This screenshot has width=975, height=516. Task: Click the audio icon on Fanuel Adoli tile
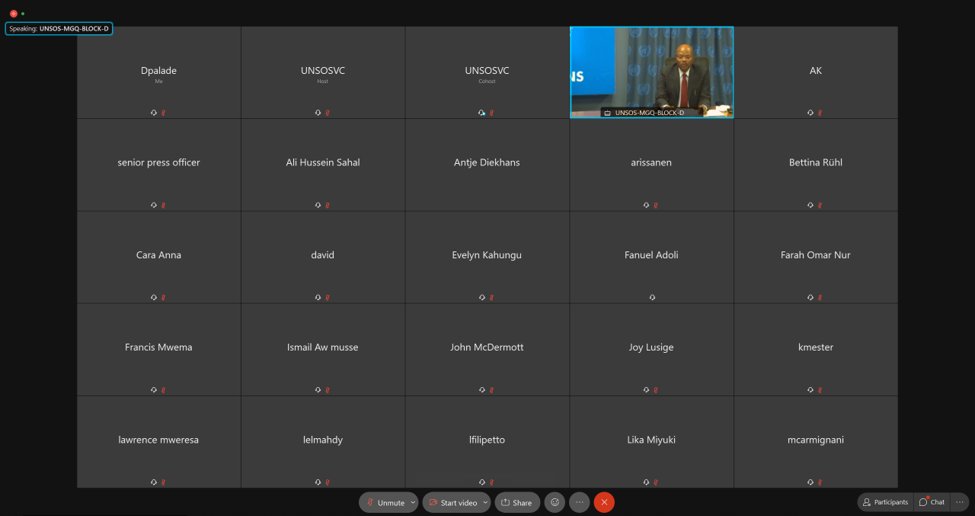point(652,298)
